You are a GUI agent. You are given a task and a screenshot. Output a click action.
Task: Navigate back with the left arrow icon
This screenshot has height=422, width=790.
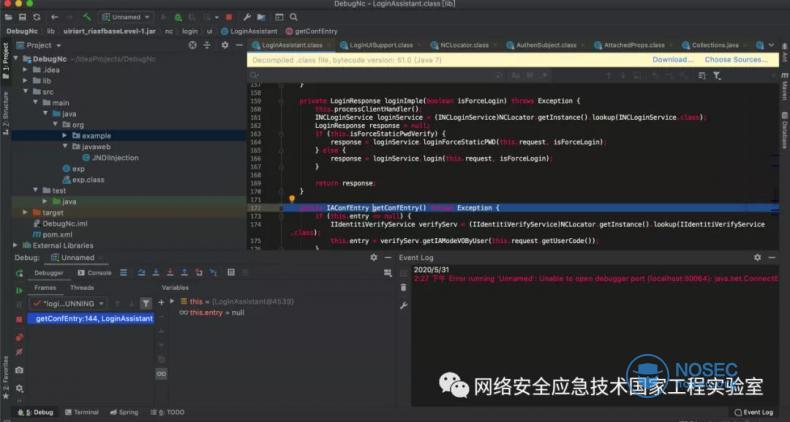[54, 17]
